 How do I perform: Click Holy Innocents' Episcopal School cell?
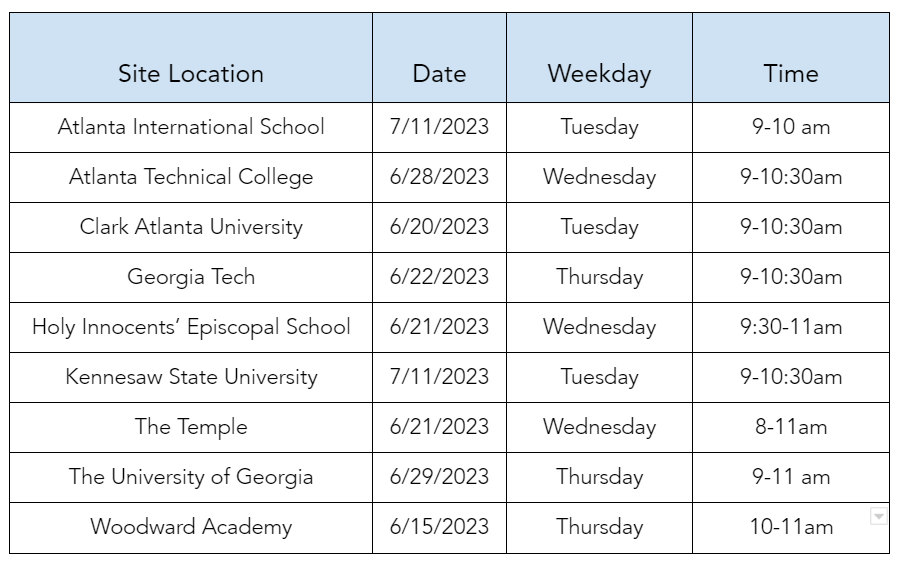pyautogui.click(x=191, y=327)
